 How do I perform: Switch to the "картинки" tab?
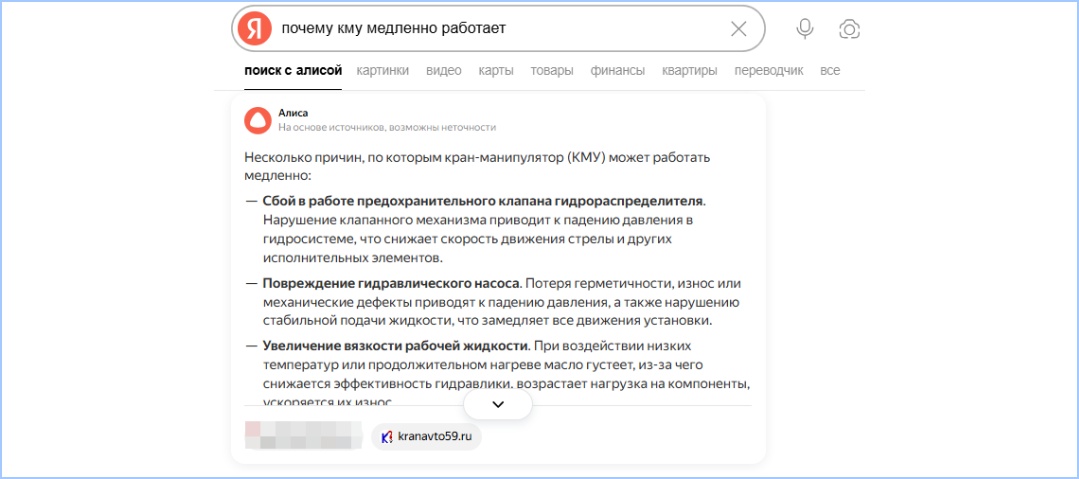(x=383, y=71)
